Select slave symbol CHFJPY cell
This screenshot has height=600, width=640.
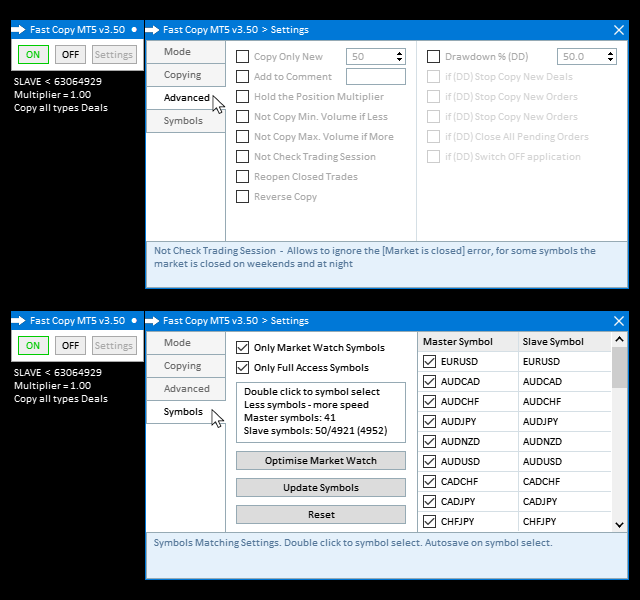[565, 522]
